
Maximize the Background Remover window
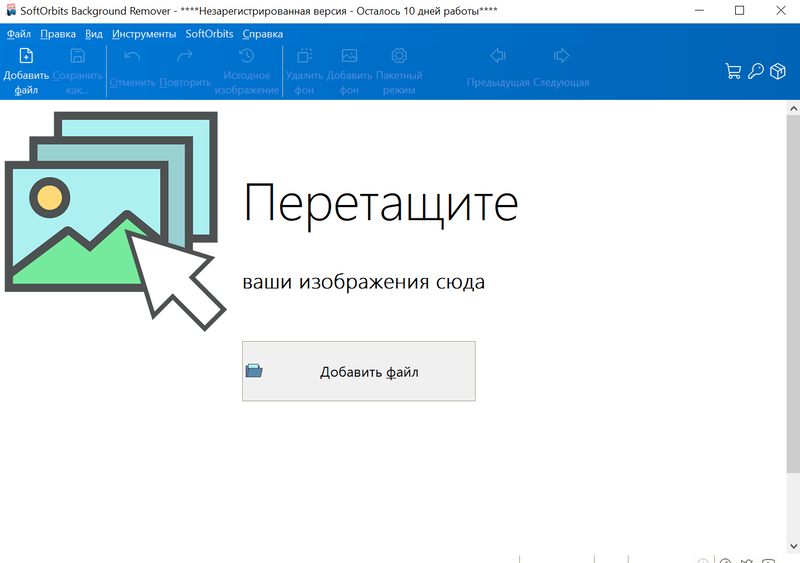tap(739, 11)
